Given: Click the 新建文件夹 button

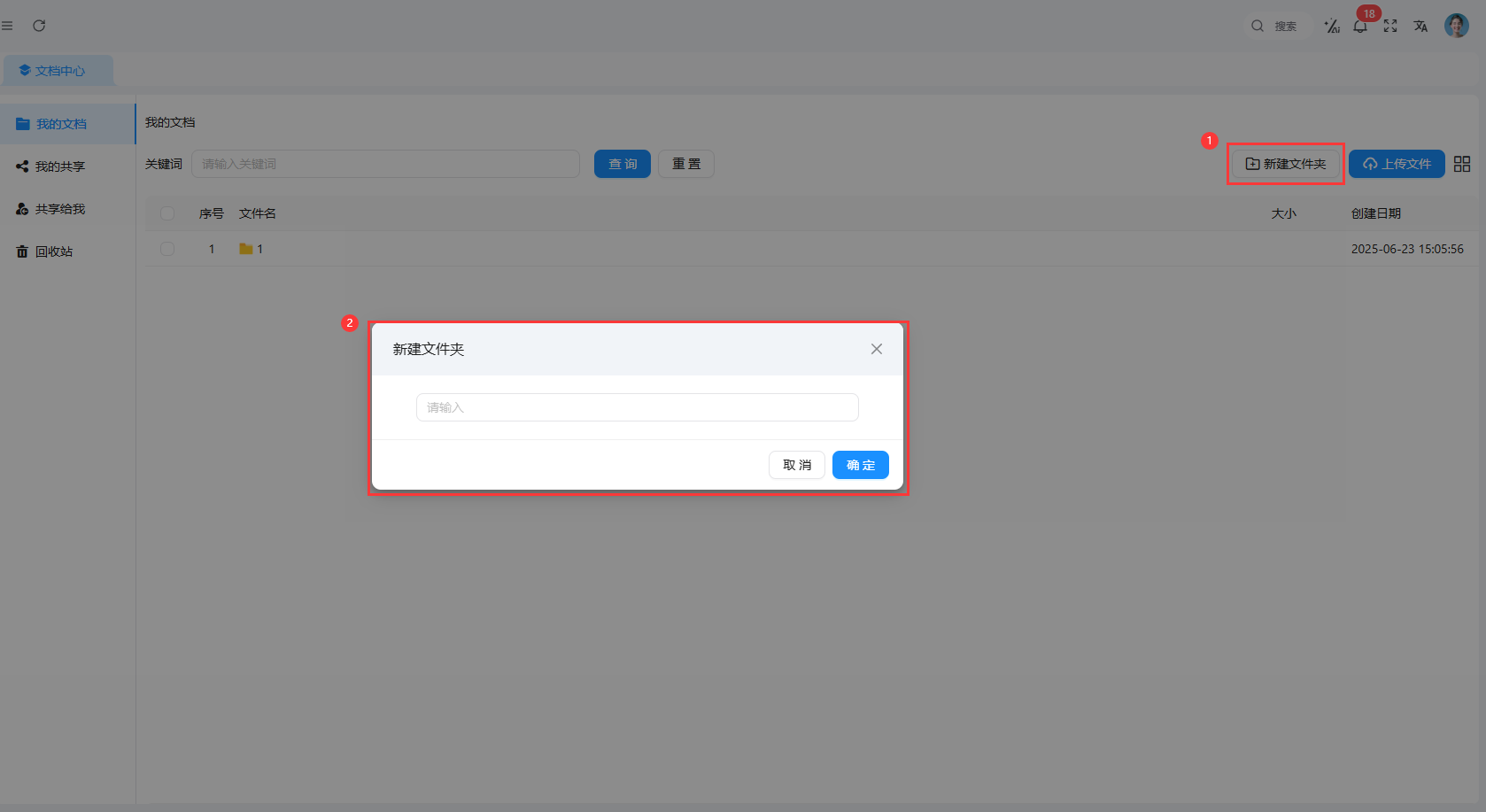Looking at the screenshot, I should tap(1286, 164).
